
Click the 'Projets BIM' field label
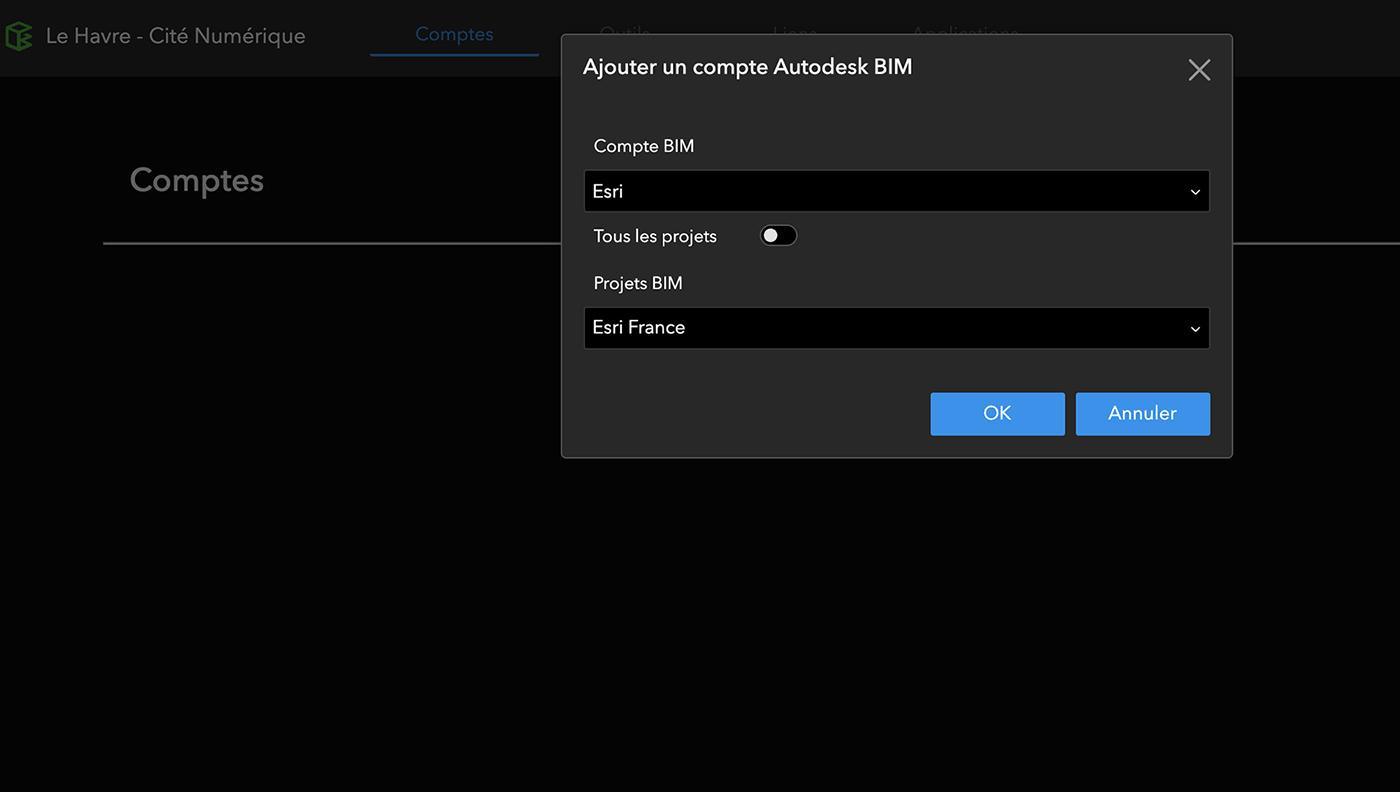[x=638, y=283]
